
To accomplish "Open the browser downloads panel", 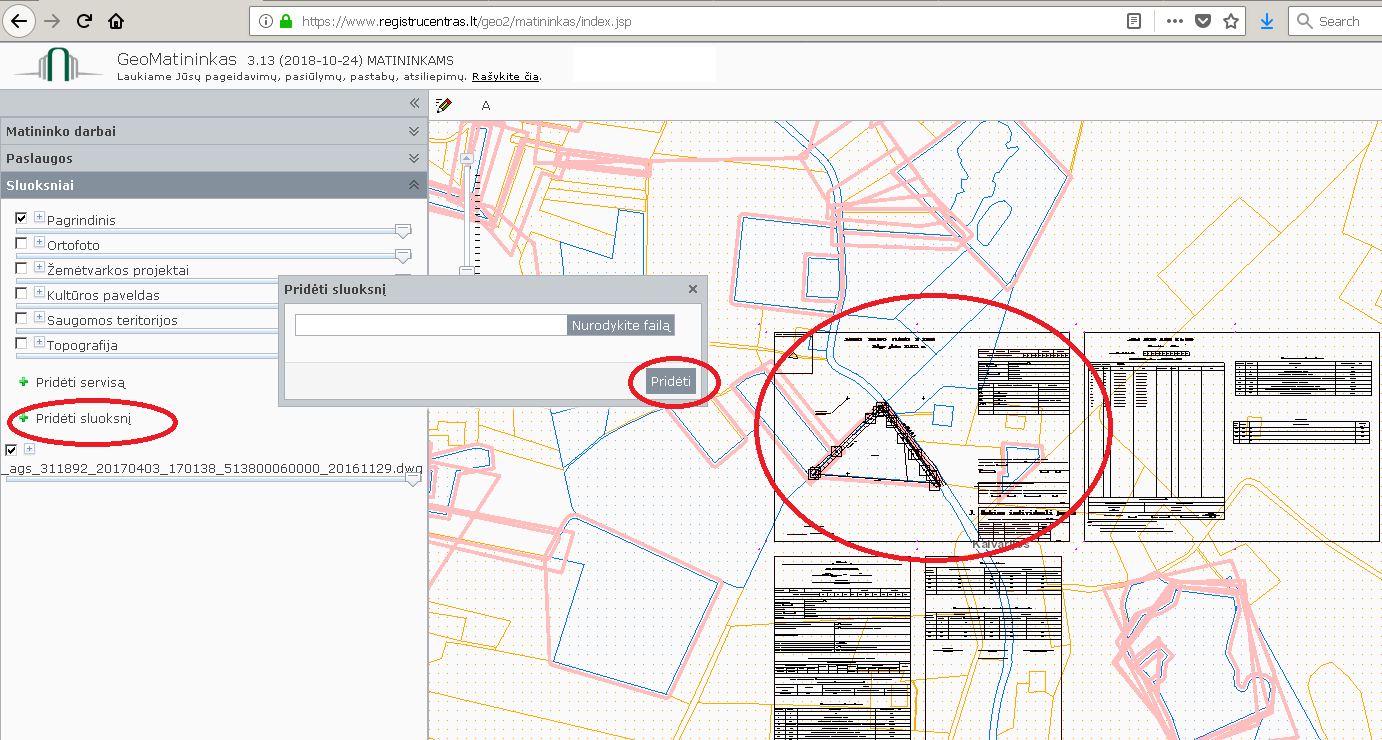I will coord(1267,21).
